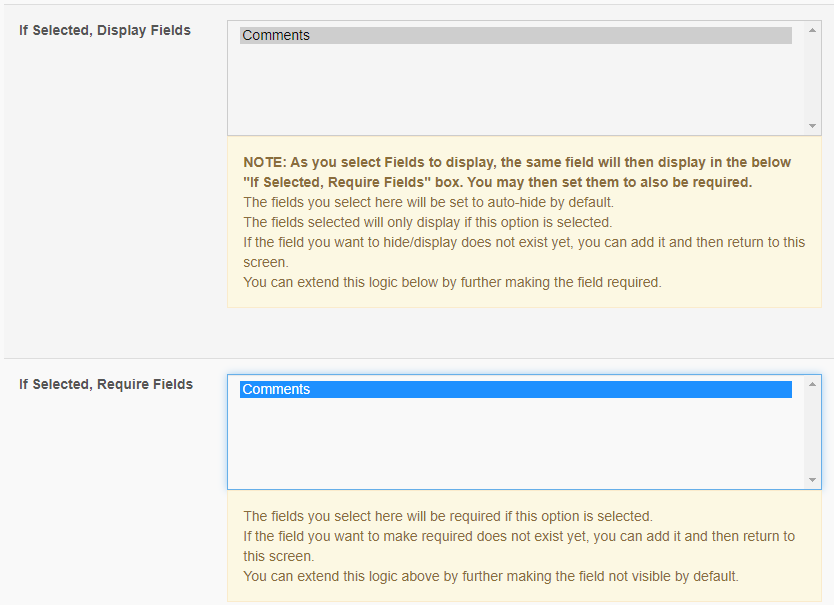Viewport: 834px width, 605px height.
Task: Click the Display Fields list down arrow
Action: click(812, 126)
